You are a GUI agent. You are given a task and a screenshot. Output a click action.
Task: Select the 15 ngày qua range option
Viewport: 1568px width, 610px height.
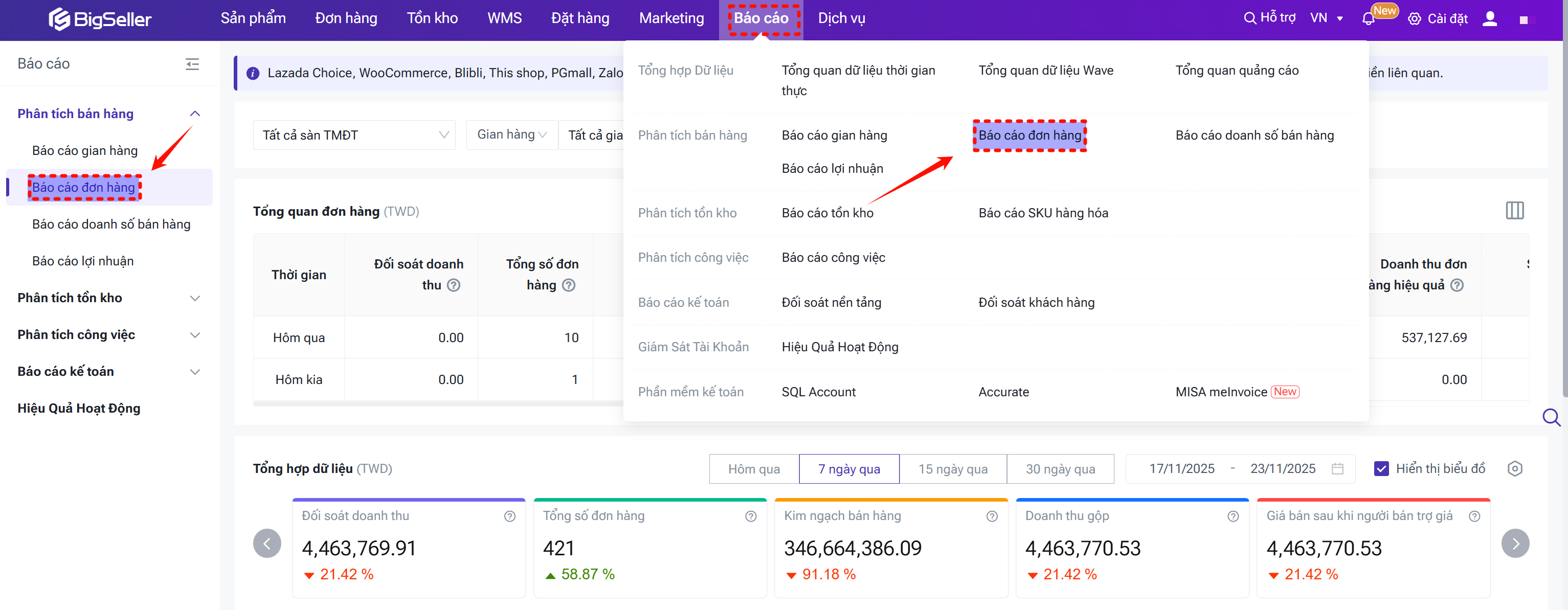point(953,469)
